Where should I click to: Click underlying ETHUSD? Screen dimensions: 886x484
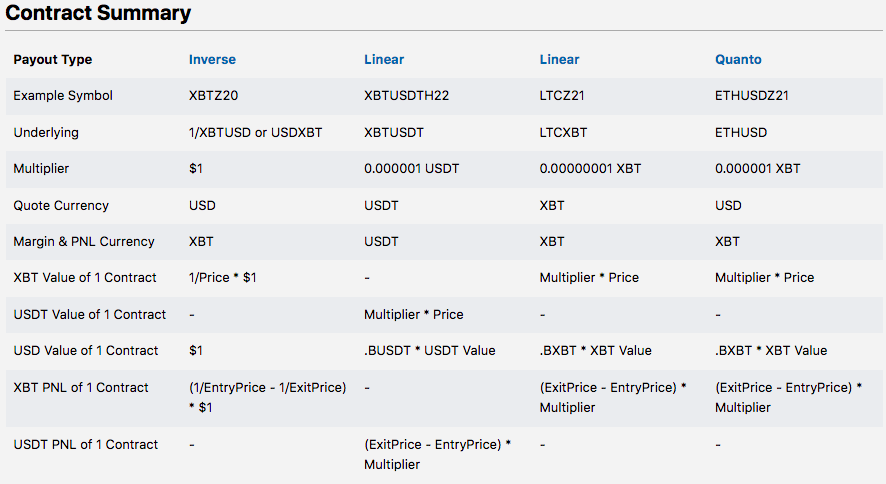tap(741, 133)
